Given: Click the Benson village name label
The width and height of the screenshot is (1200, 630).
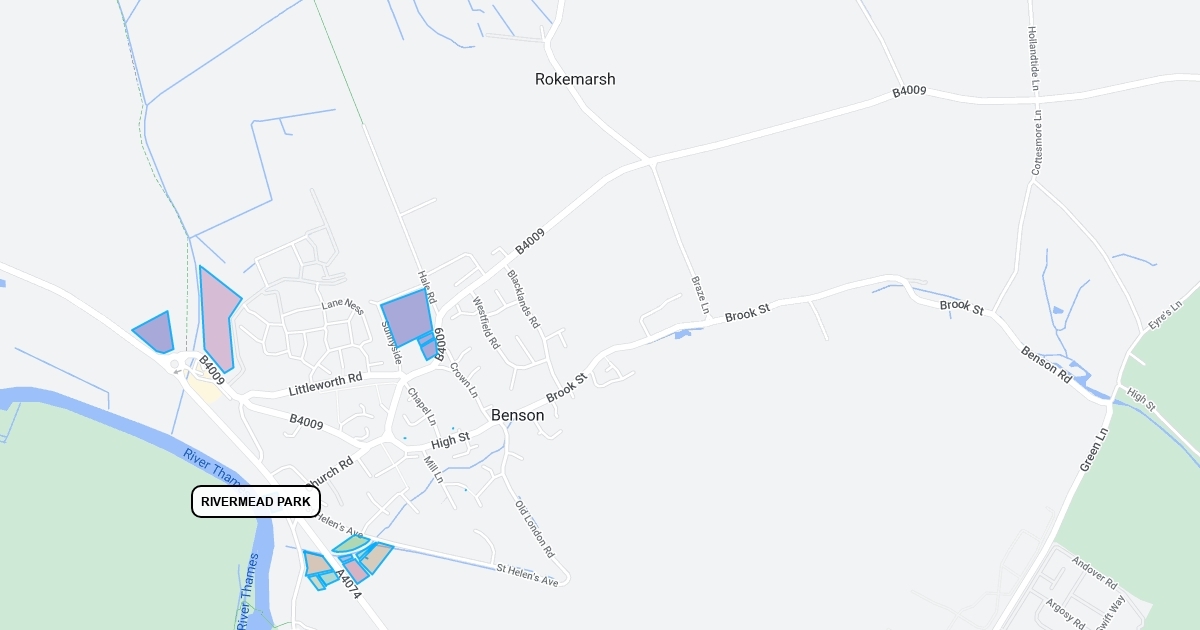Looking at the screenshot, I should pos(517,415).
